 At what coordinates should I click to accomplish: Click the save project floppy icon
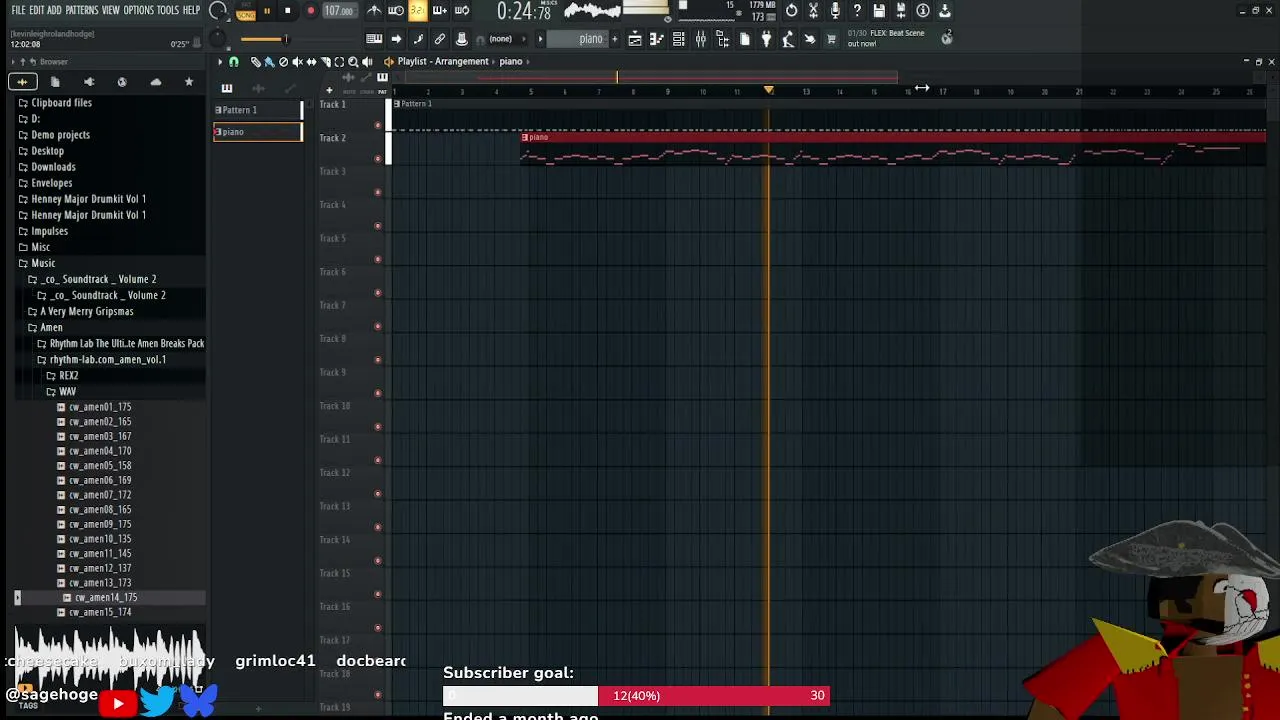879,11
